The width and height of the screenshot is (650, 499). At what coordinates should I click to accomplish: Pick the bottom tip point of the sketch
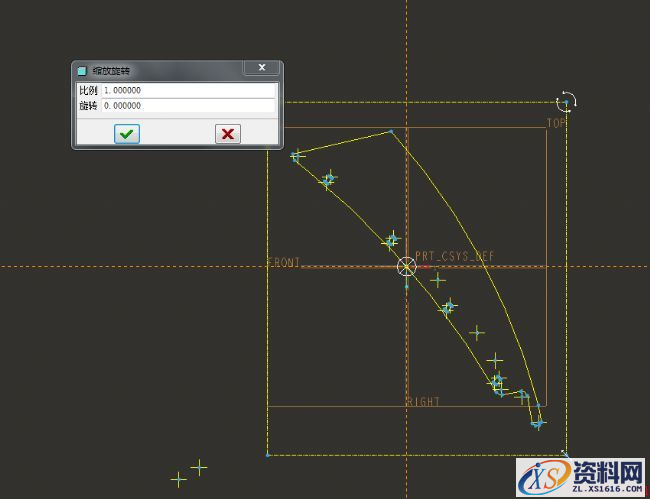tap(538, 424)
